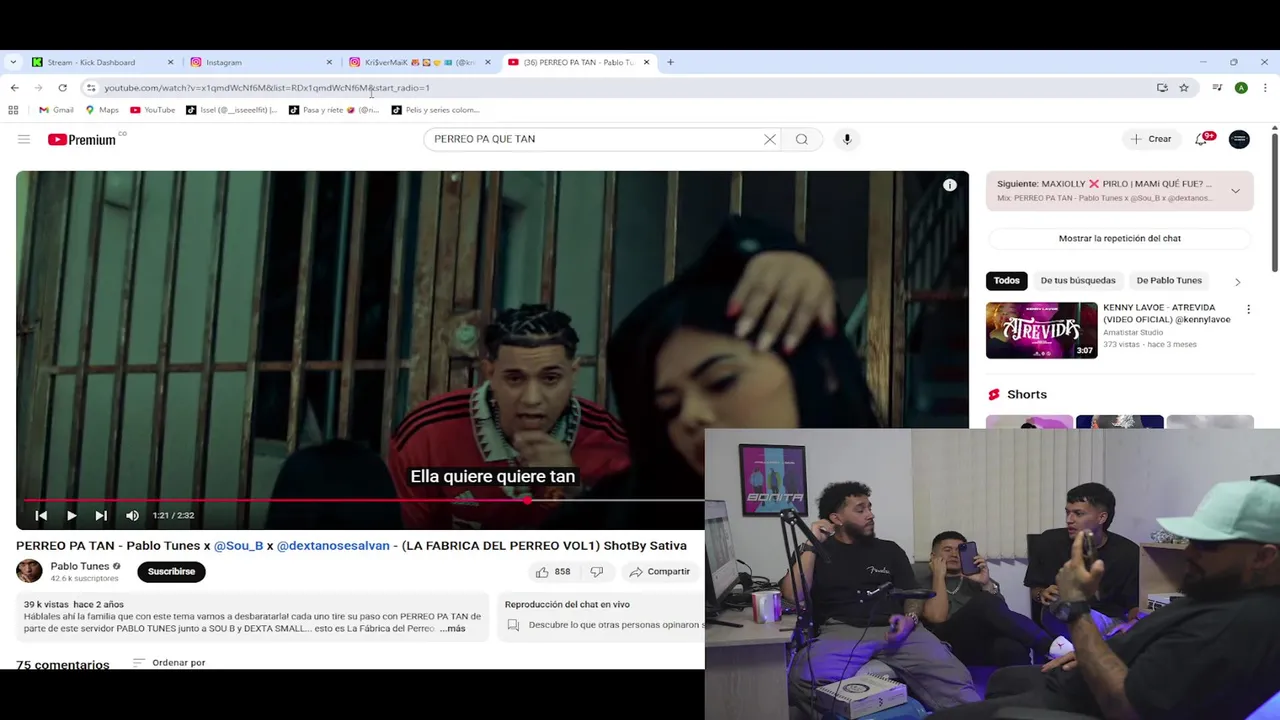This screenshot has height=720, width=1280.
Task: Expand the Siguiente mix playlist panel
Action: pyautogui.click(x=1235, y=191)
